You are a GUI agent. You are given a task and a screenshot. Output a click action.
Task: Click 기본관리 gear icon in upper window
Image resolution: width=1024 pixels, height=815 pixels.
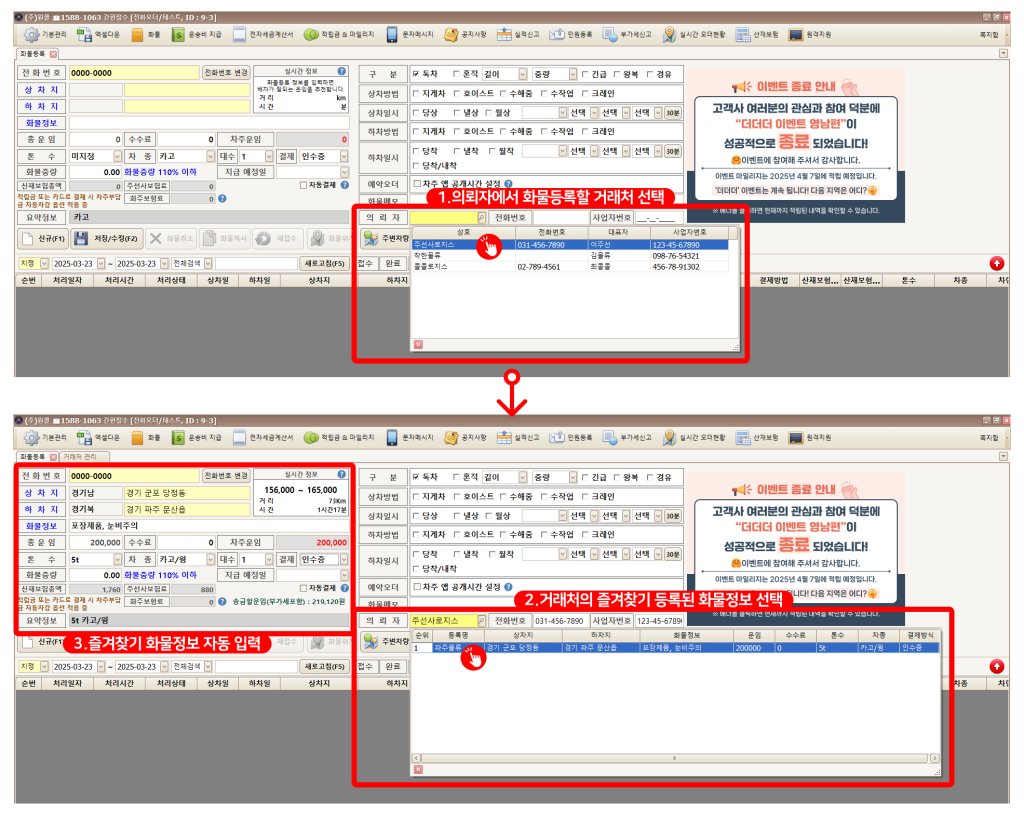(31, 34)
